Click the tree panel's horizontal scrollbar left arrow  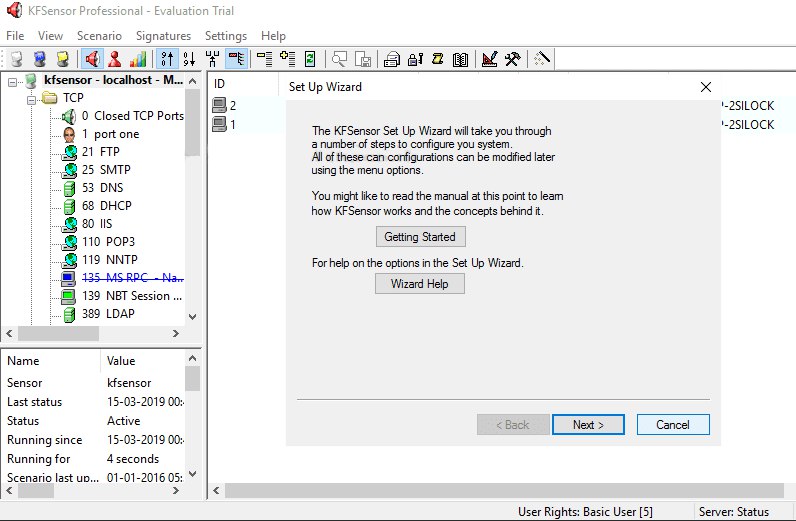[x=9, y=333]
